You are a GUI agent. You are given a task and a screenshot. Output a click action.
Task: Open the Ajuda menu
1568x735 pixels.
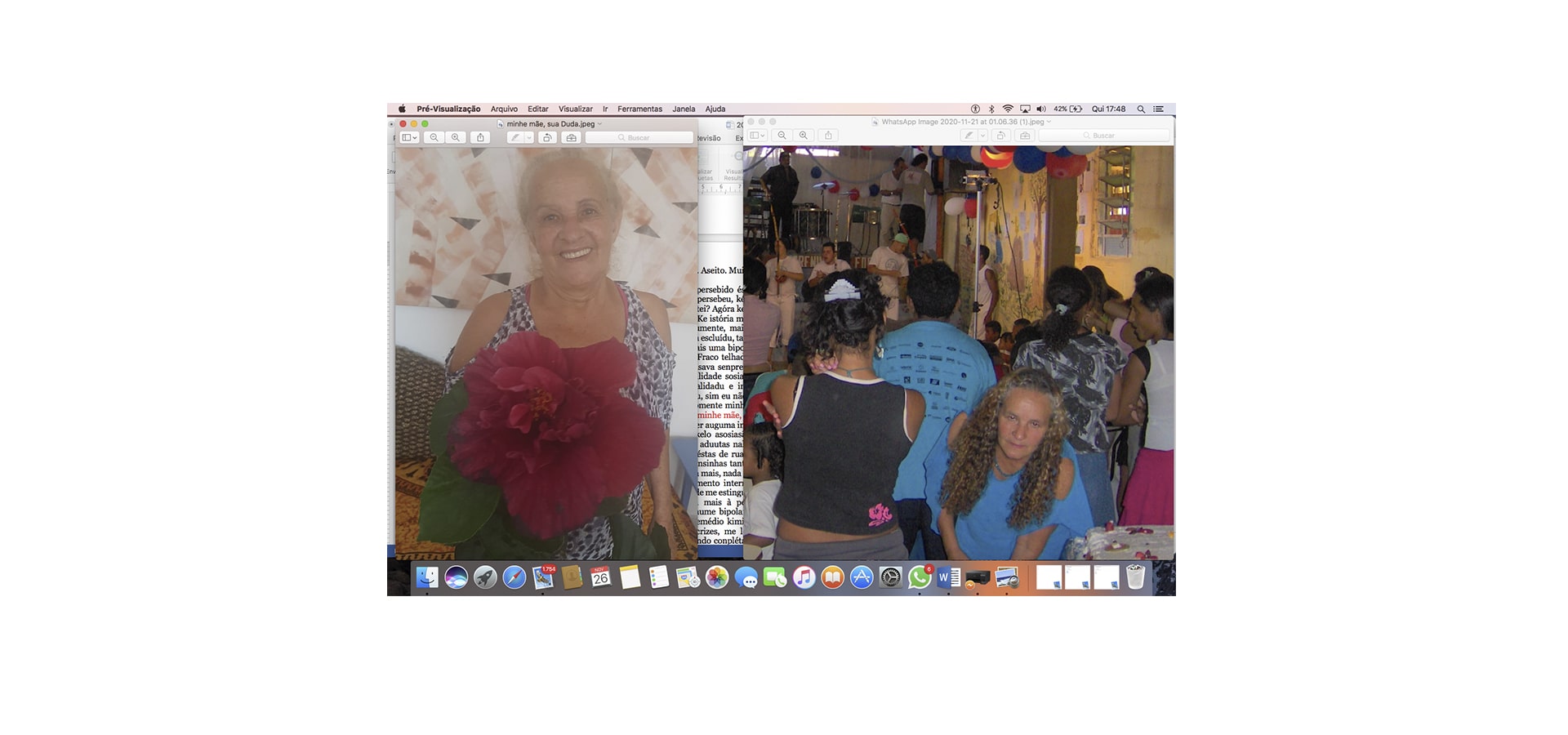(715, 109)
